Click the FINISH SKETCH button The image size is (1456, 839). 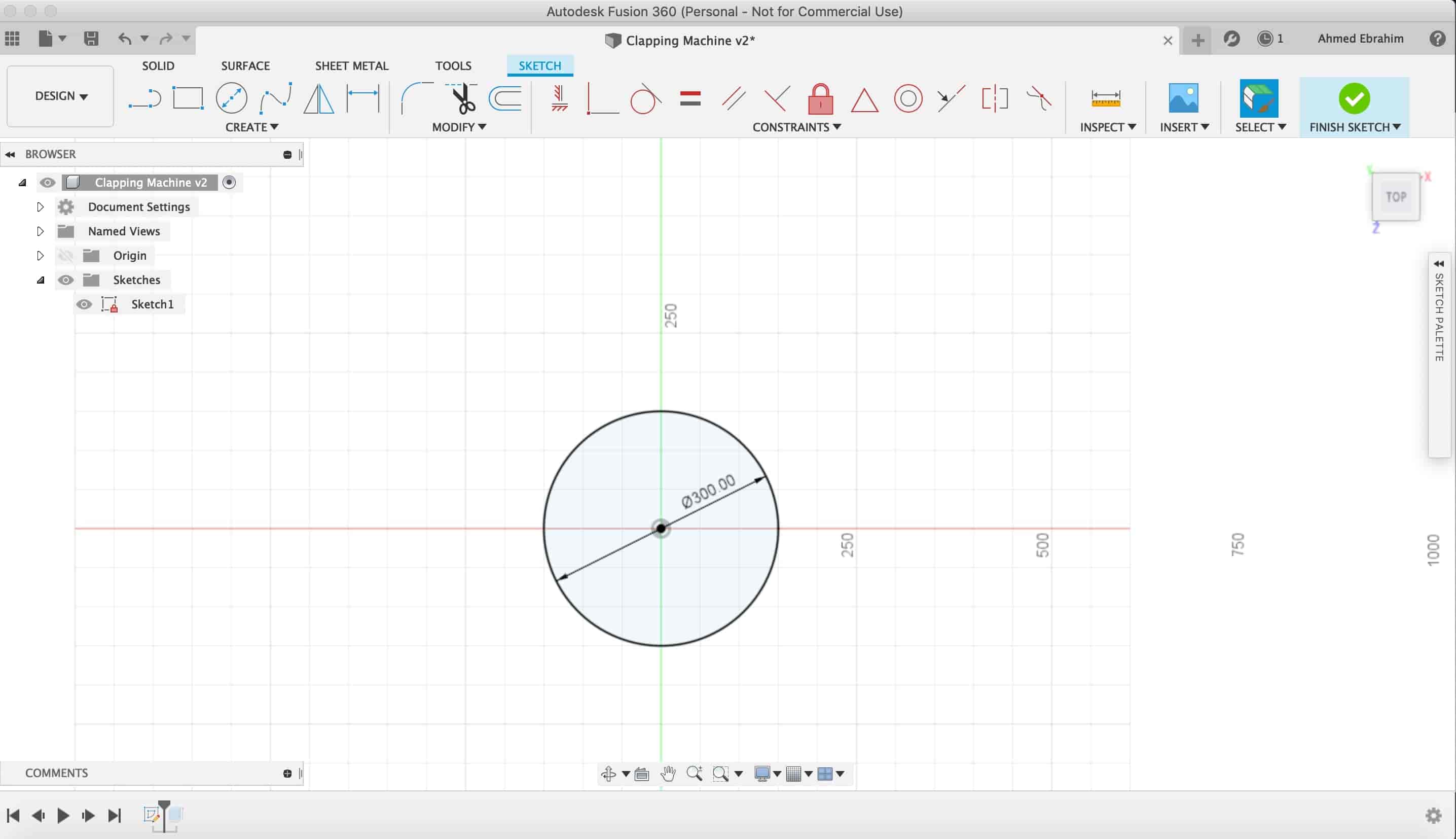click(x=1354, y=107)
